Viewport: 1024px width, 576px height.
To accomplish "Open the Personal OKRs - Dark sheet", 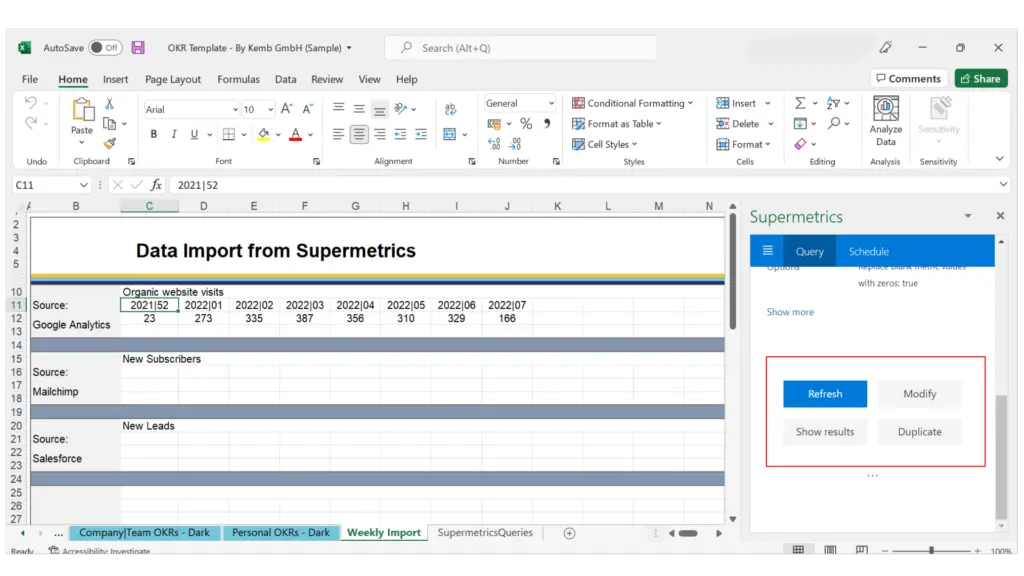I will pos(281,532).
